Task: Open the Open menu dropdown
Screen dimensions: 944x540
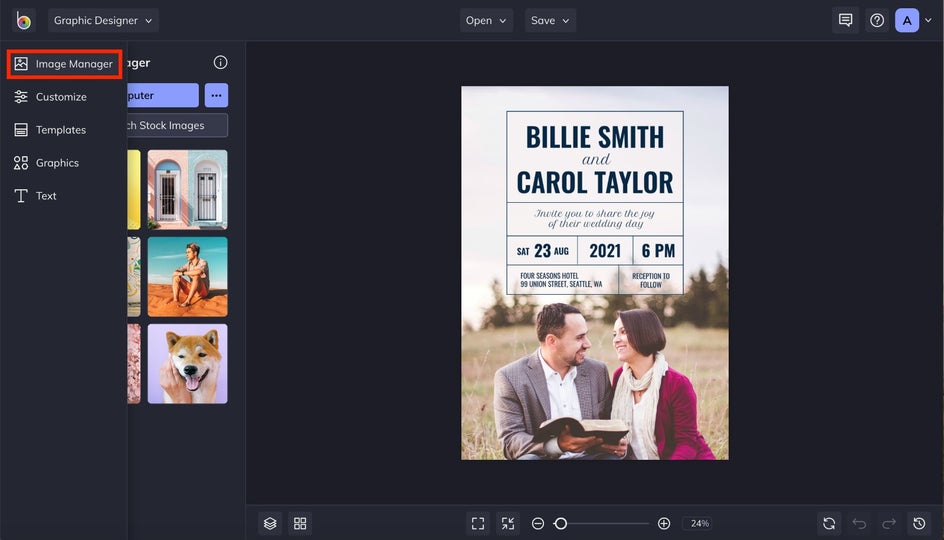Action: pos(486,20)
